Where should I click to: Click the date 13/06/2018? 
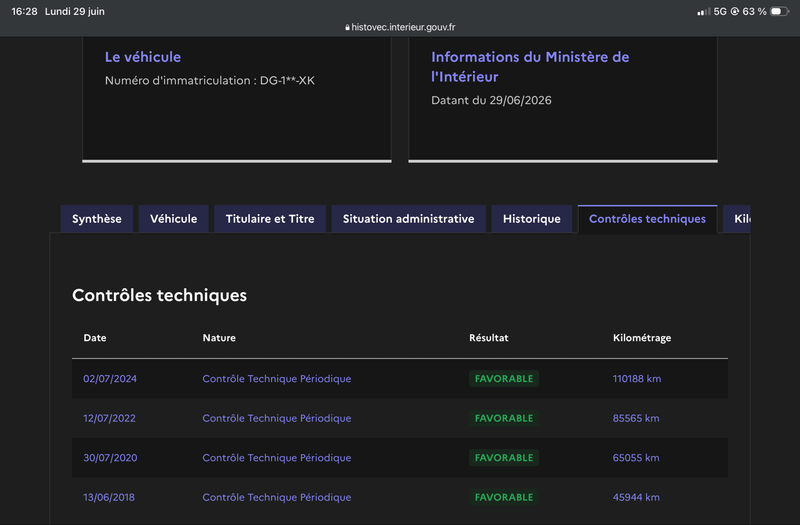pyautogui.click(x=109, y=497)
